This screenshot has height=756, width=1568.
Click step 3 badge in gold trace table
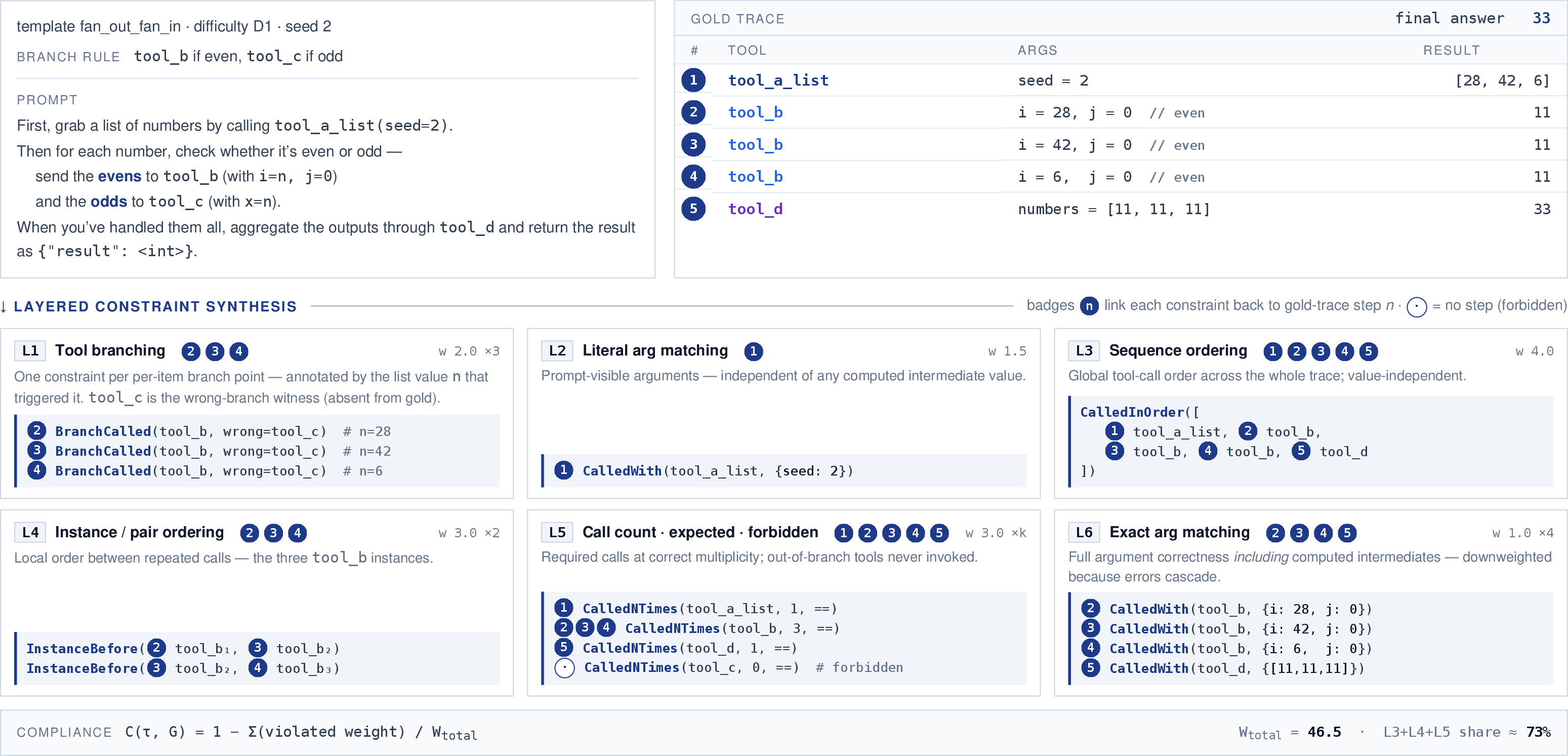click(693, 144)
